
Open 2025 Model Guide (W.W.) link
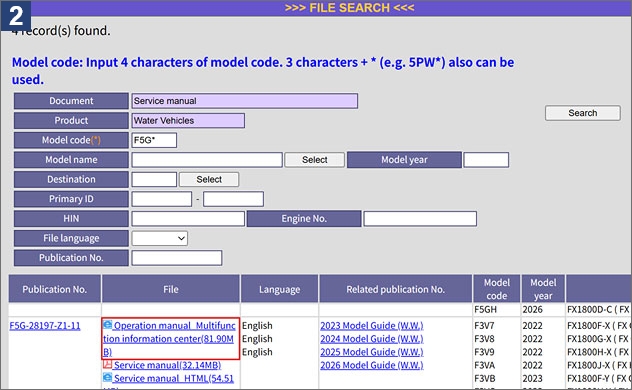coord(372,352)
